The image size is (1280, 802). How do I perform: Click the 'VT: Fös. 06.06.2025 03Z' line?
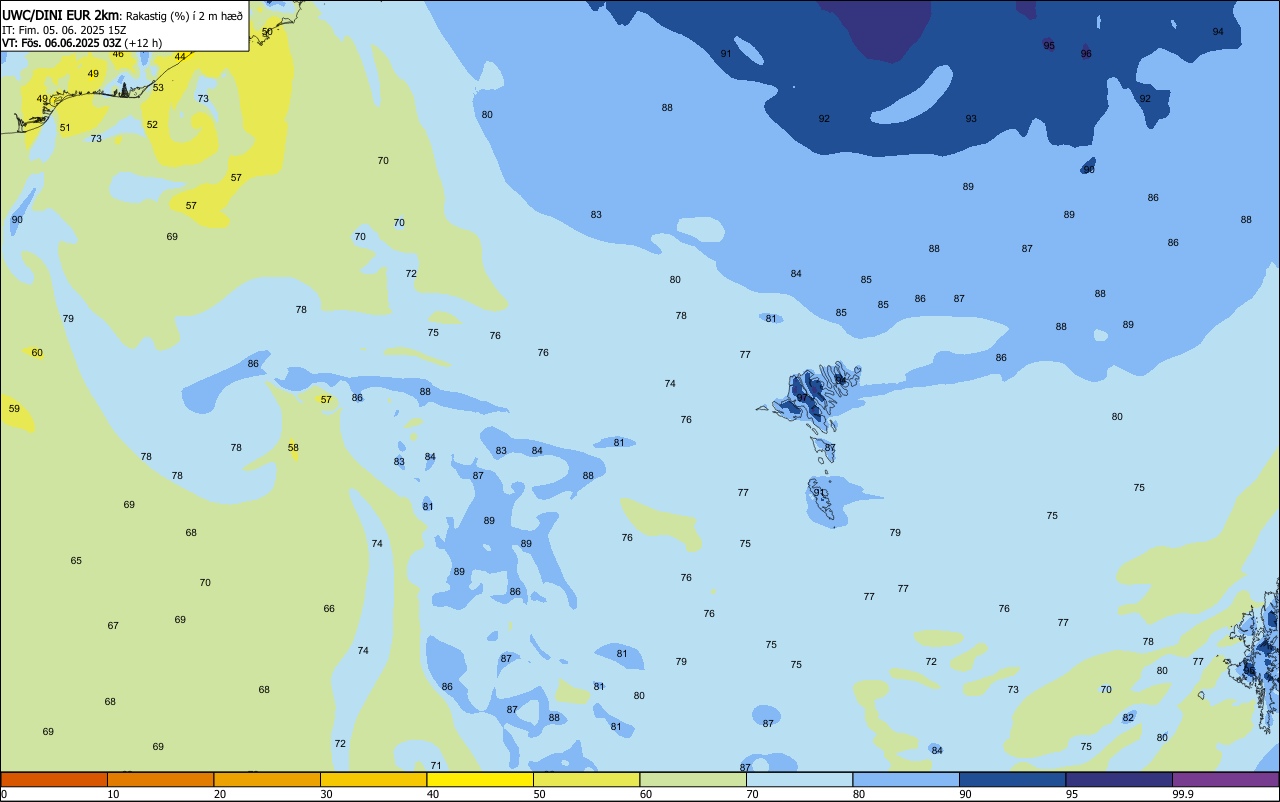(x=62, y=42)
